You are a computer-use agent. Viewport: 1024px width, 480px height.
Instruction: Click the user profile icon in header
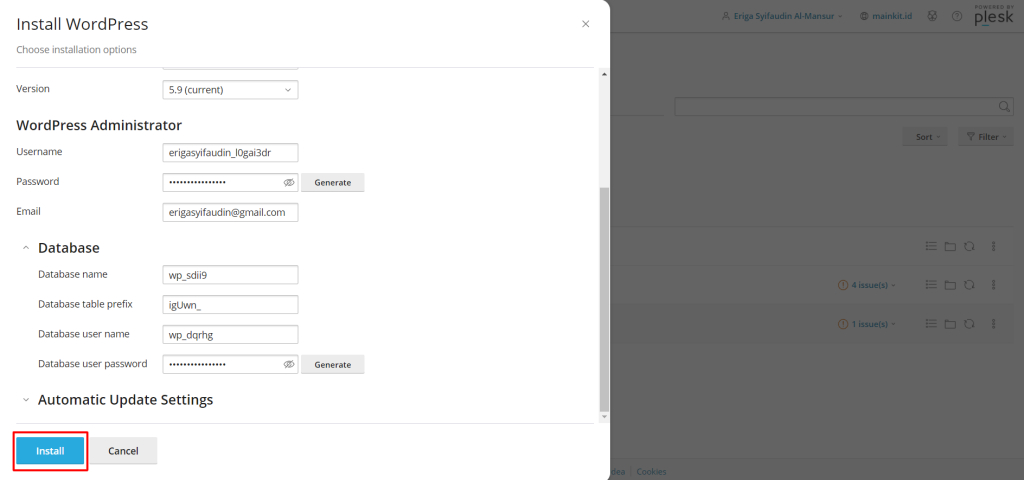(726, 16)
